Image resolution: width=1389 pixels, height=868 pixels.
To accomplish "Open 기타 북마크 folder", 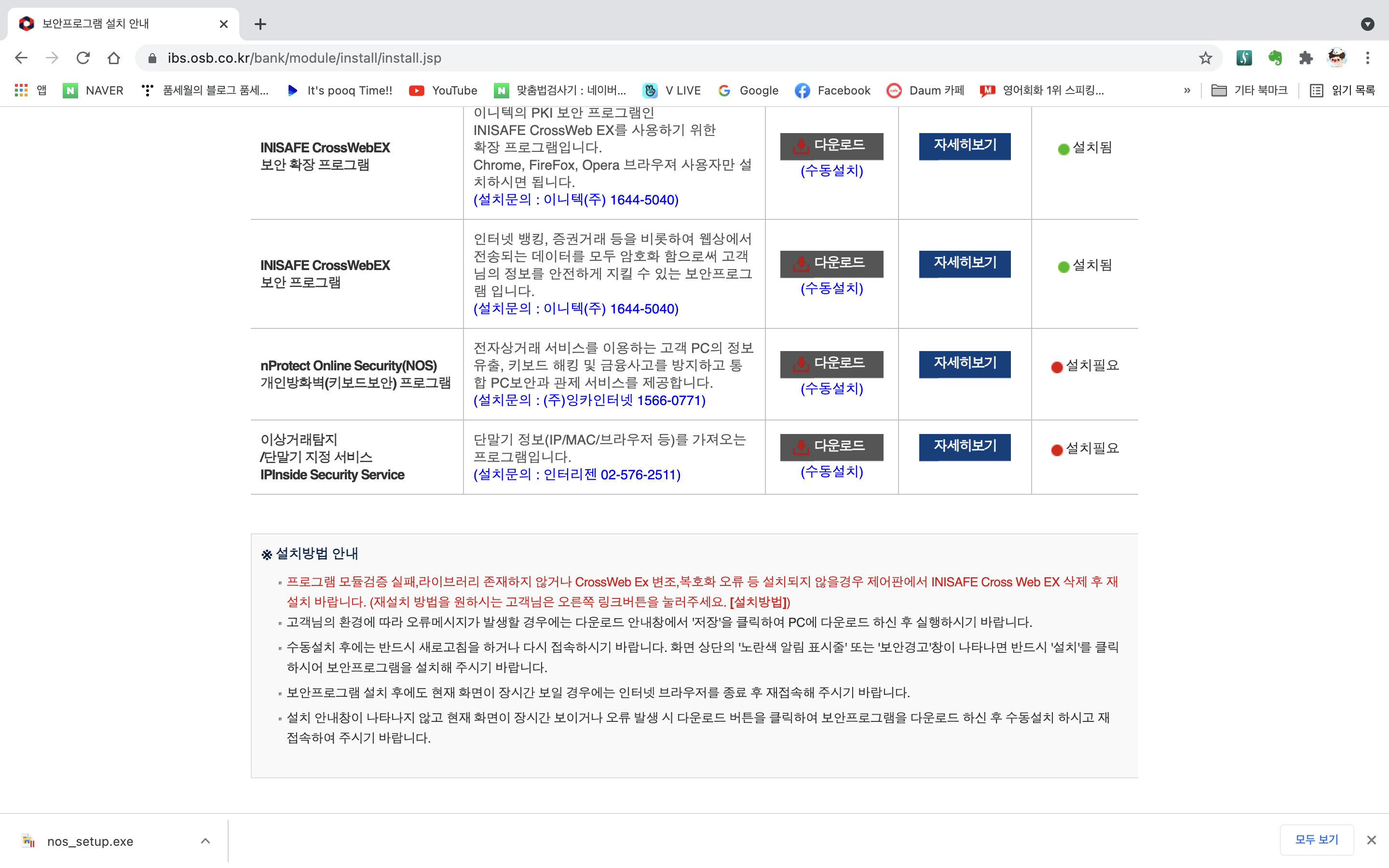I will coord(1250,90).
